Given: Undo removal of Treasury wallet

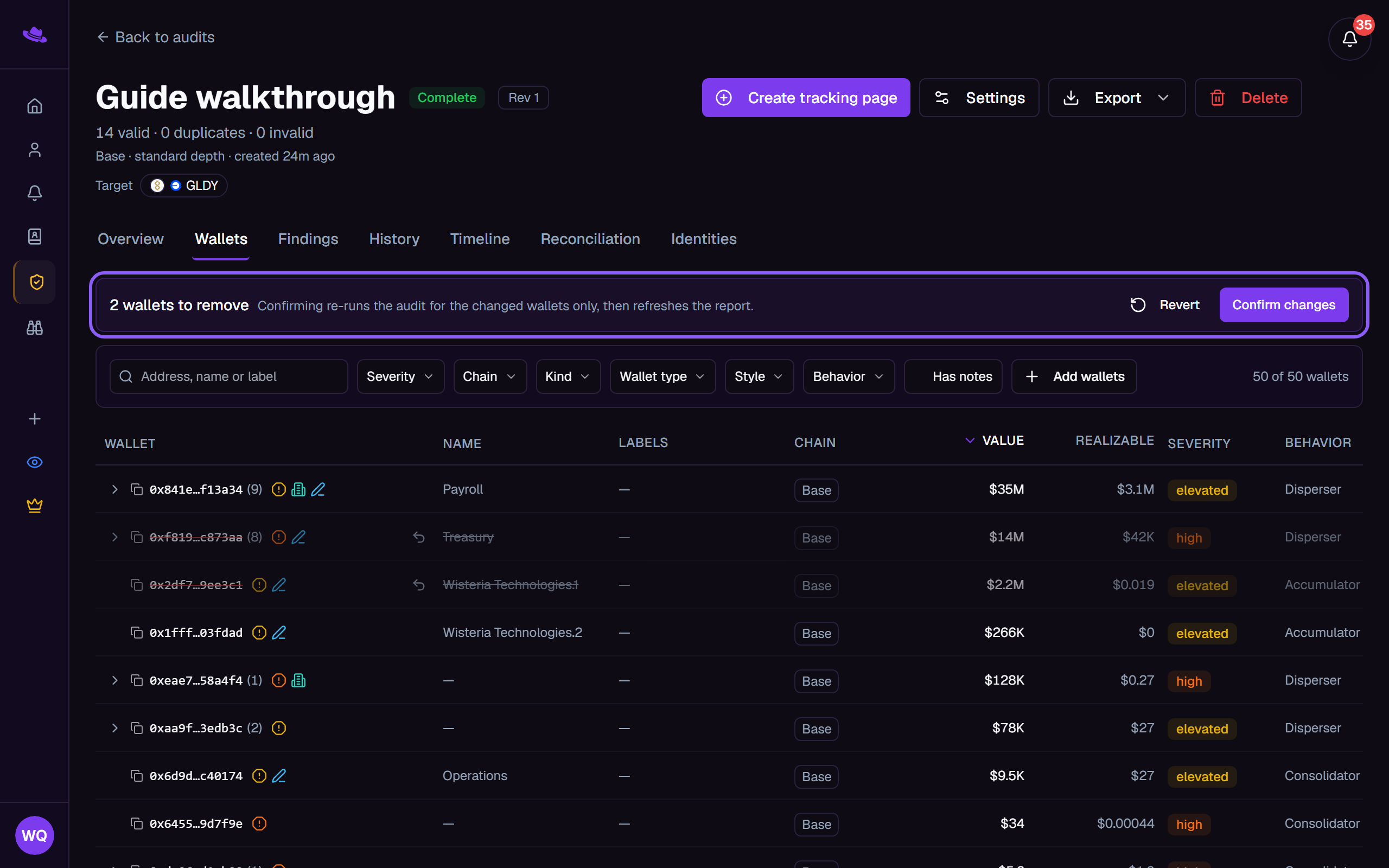Looking at the screenshot, I should pyautogui.click(x=419, y=537).
